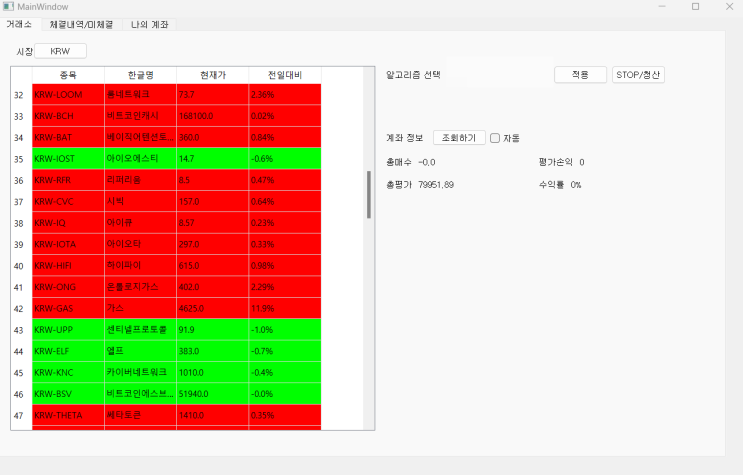The image size is (743, 475).
Task: Click the 적용 button
Action: (580, 75)
